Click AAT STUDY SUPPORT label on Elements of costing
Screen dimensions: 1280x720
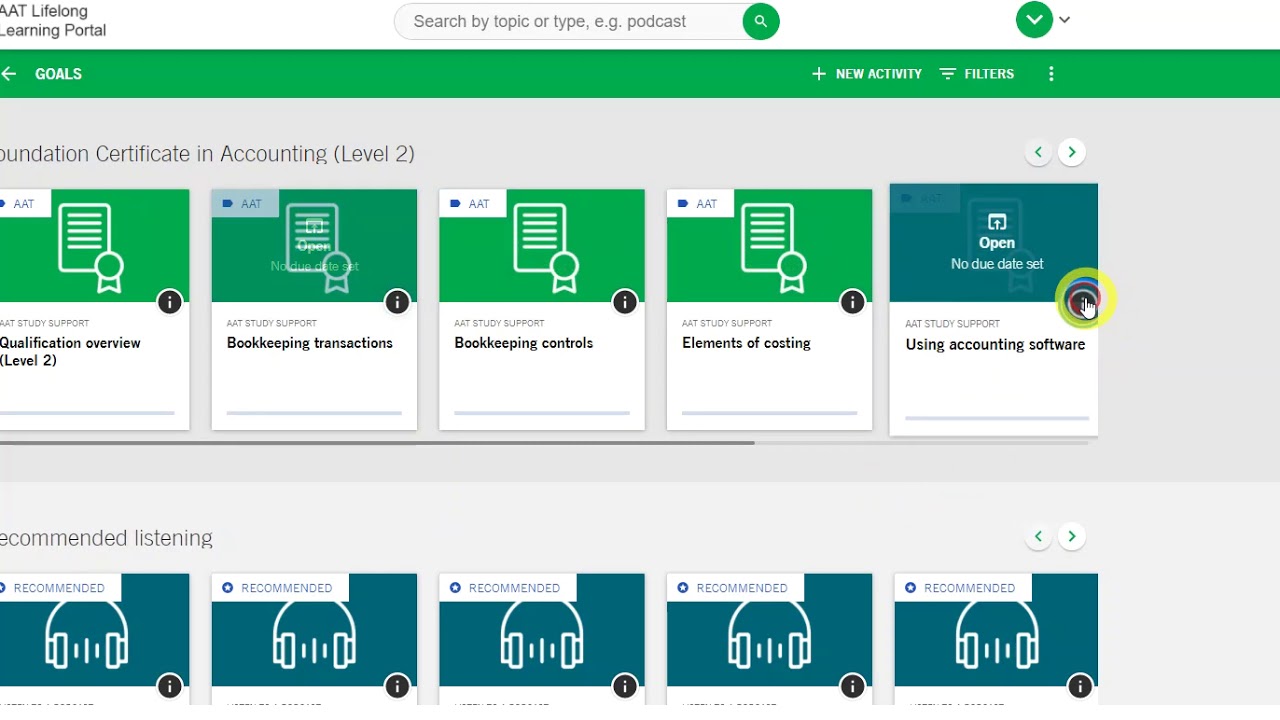(x=727, y=324)
